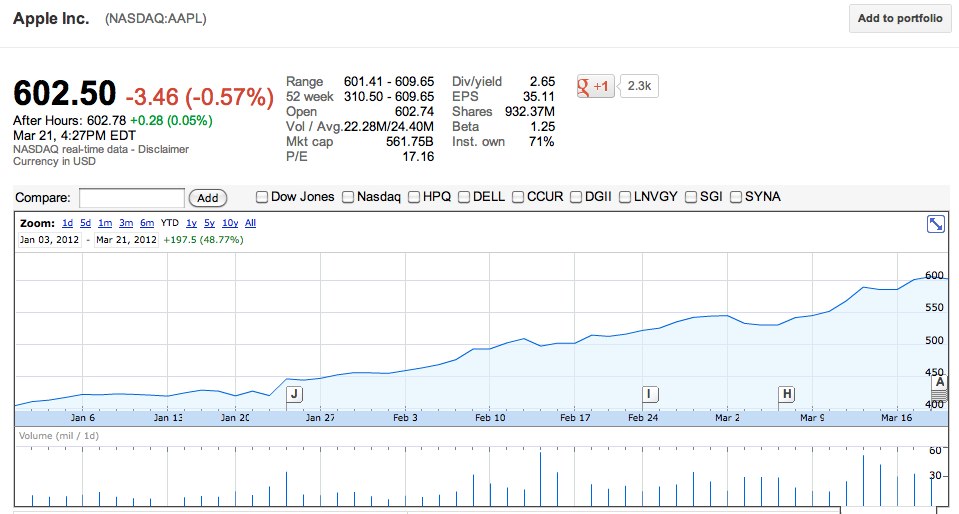Click the 52 week range 310.50 - 609.65
959x514 pixels.
point(389,97)
